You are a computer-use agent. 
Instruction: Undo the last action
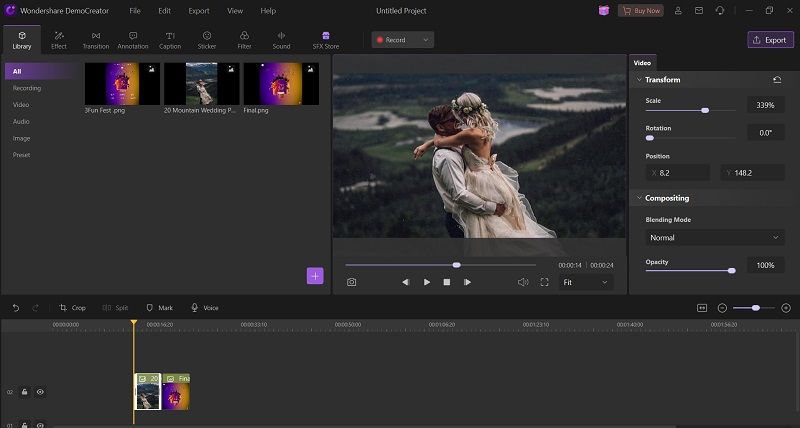pos(16,308)
